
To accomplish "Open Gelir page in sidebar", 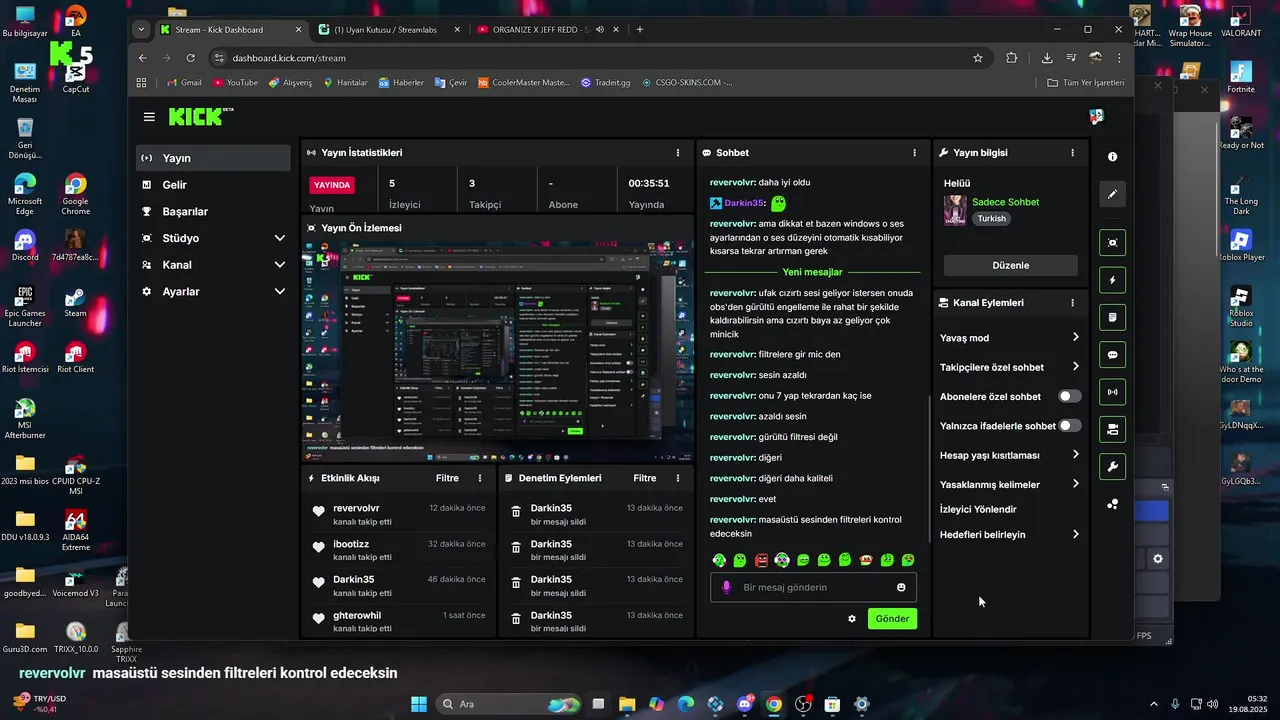I will tap(214, 185).
